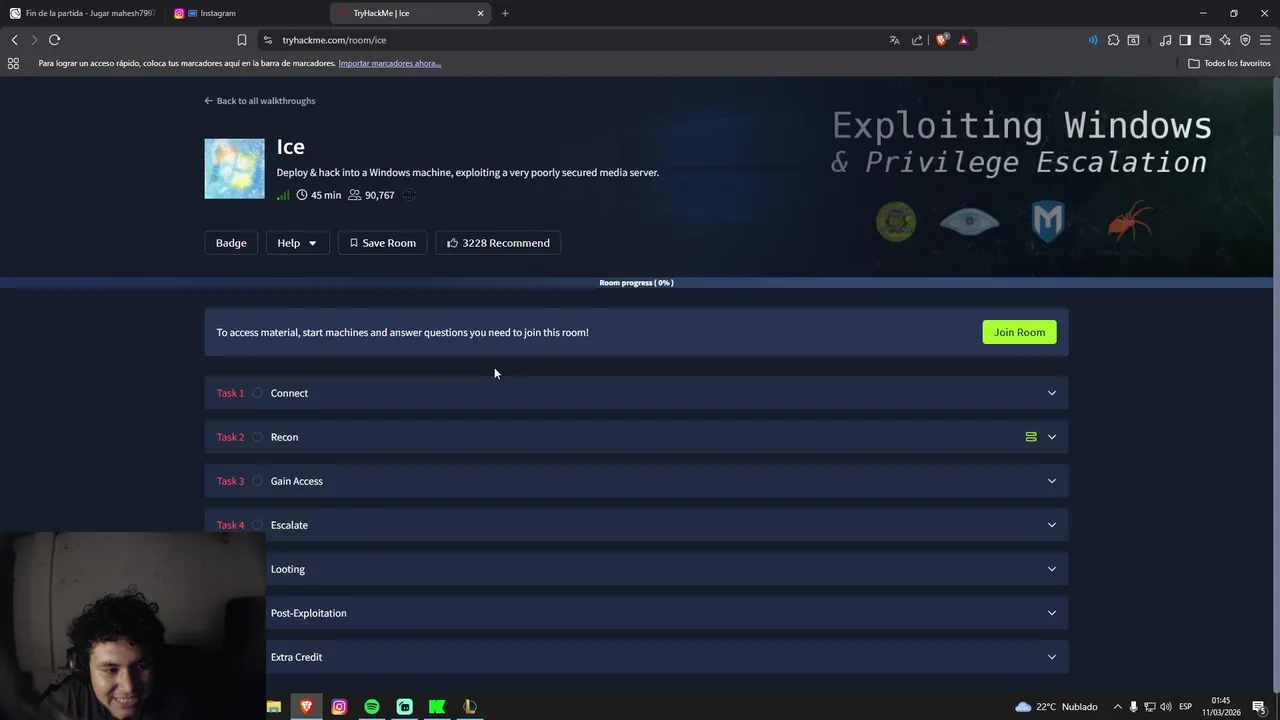Close the TryHackMe | Ice tab
Screen dimensions: 1280x720
[x=480, y=13]
